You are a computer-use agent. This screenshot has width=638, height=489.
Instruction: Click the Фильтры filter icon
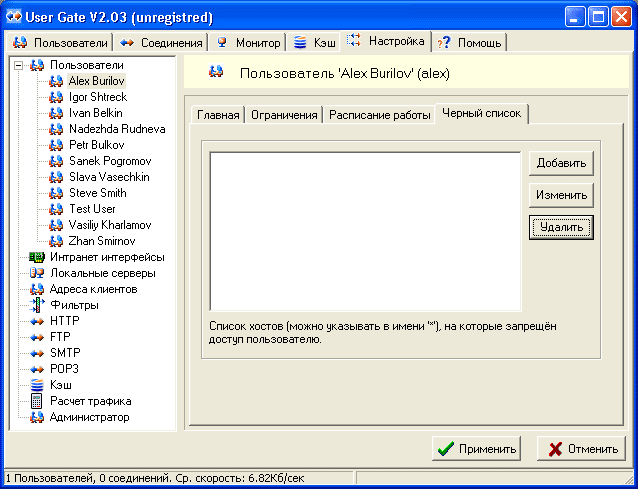[x=37, y=305]
